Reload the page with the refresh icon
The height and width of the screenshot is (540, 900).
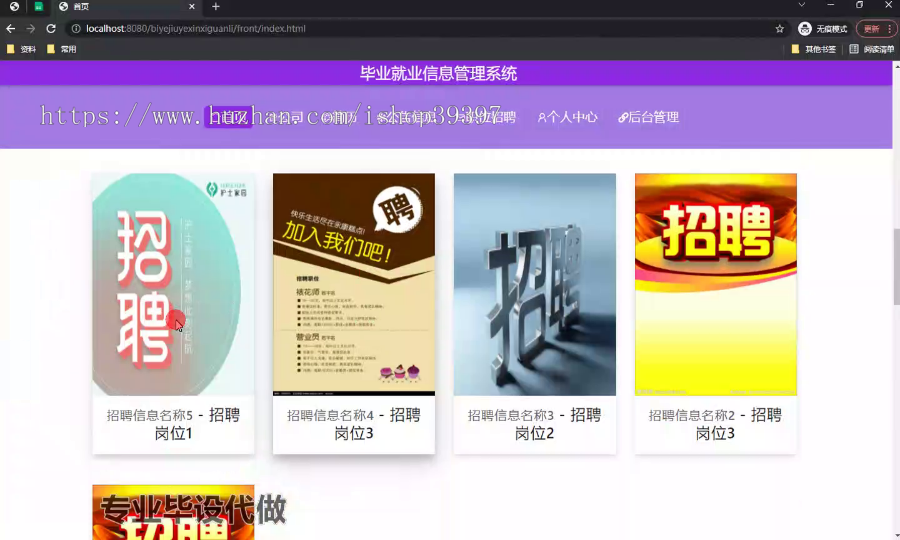pos(51,29)
